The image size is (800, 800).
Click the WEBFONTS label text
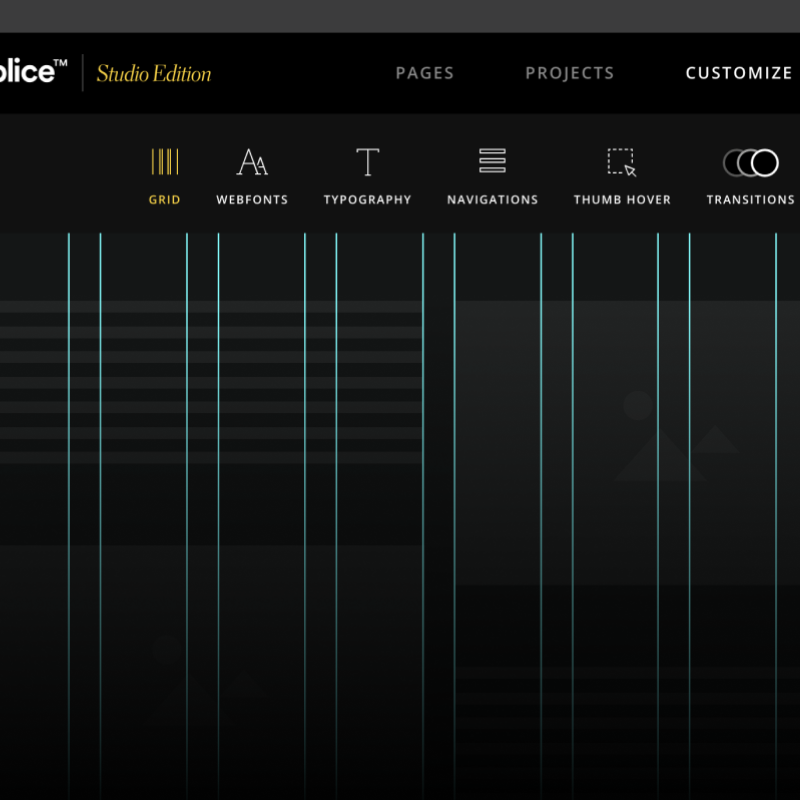pos(252,199)
